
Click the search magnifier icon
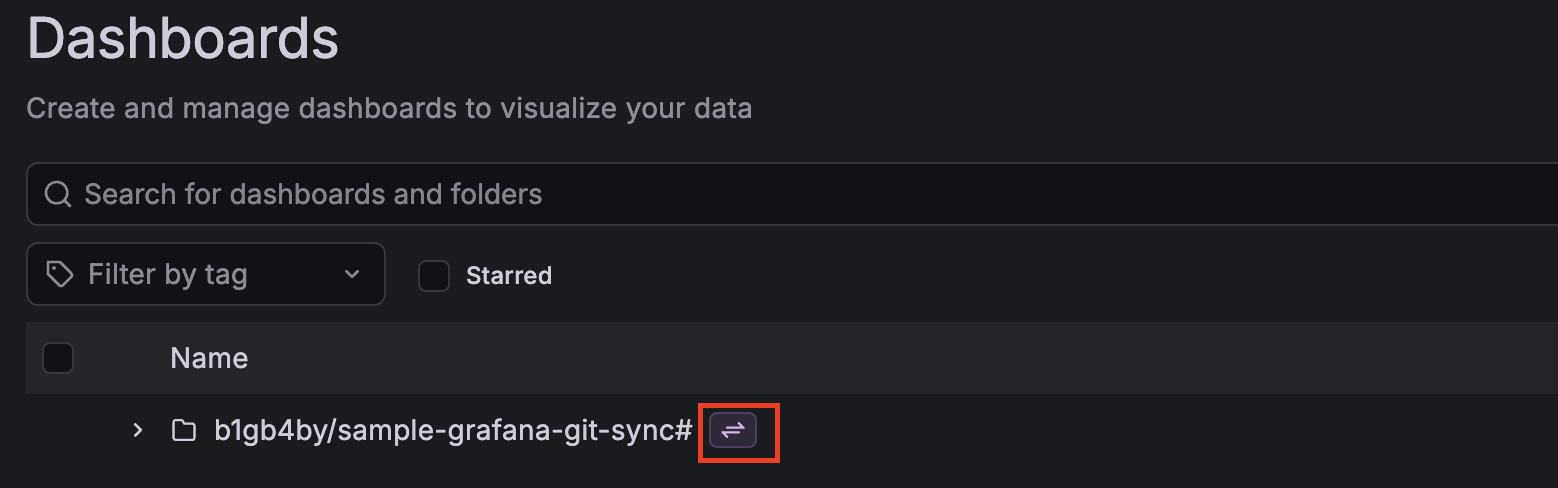point(57,194)
